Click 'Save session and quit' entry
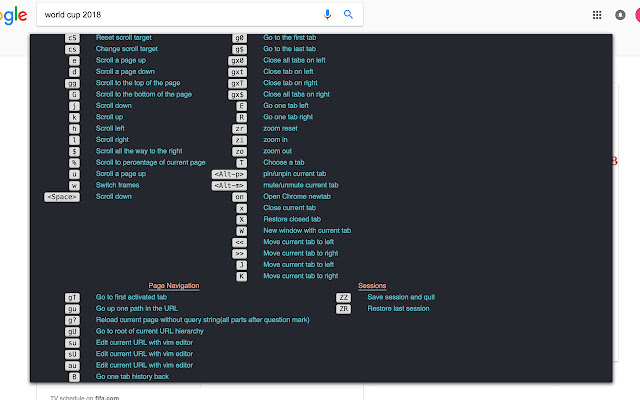The width and height of the screenshot is (640, 400). click(x=401, y=297)
